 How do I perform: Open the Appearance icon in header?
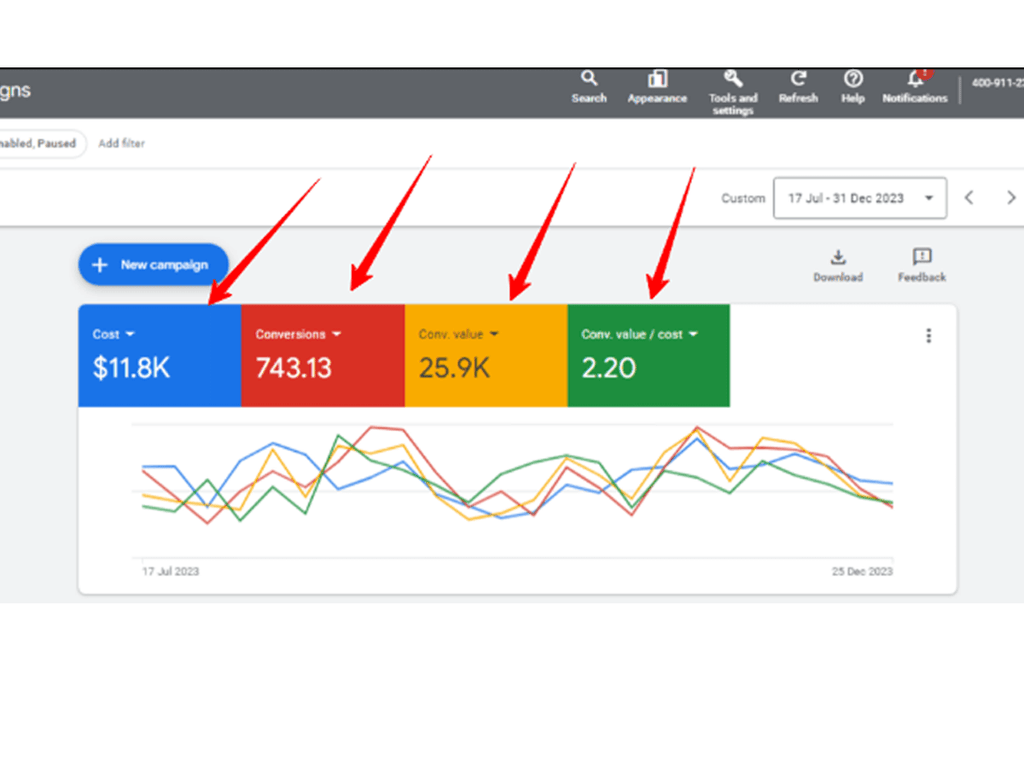pos(657,79)
